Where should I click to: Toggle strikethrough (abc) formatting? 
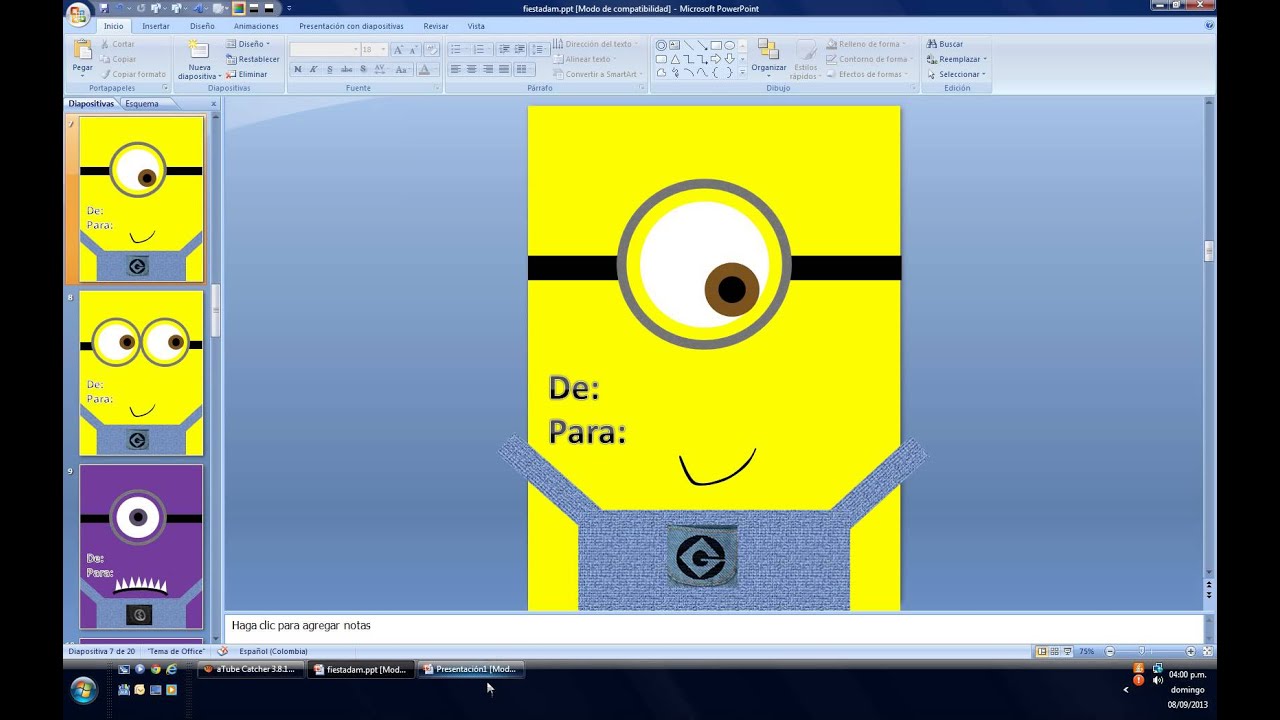346,69
